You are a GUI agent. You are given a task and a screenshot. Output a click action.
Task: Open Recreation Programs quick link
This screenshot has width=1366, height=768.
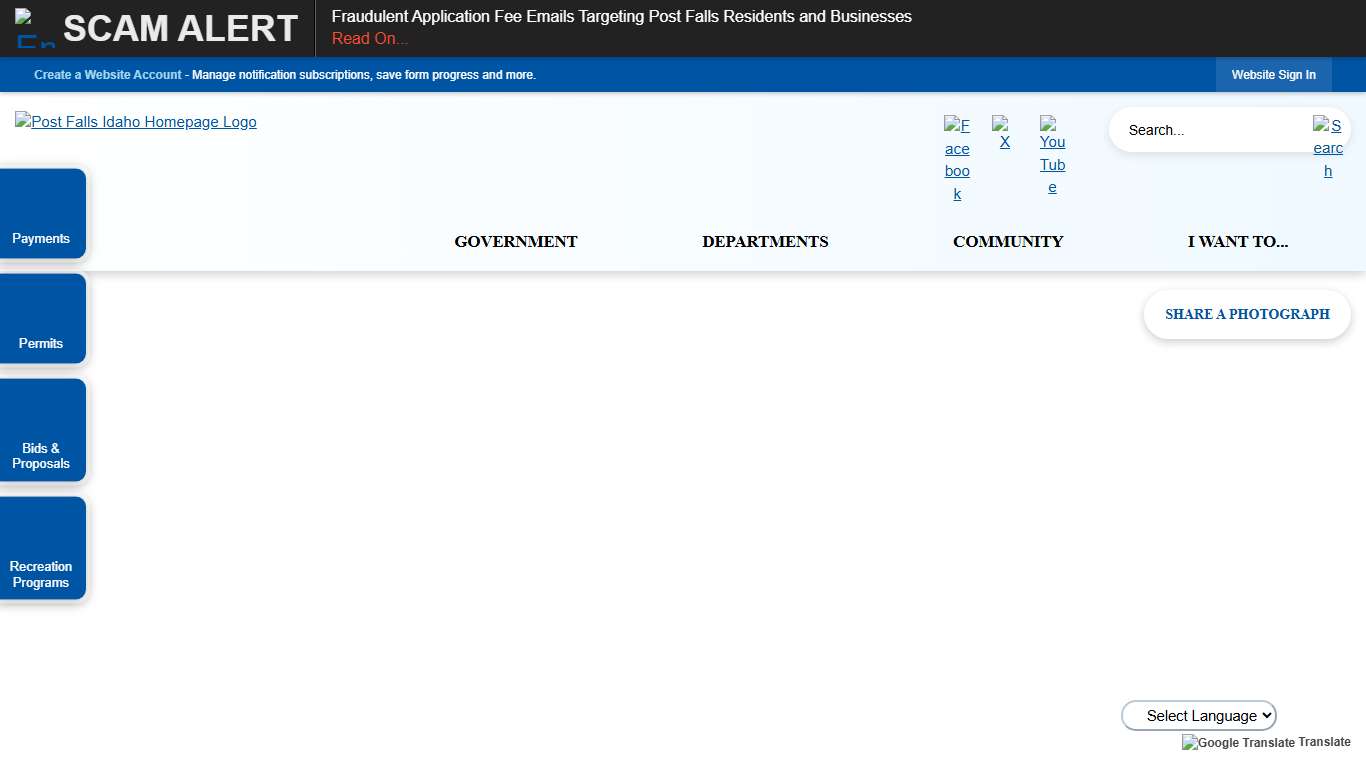tap(42, 549)
